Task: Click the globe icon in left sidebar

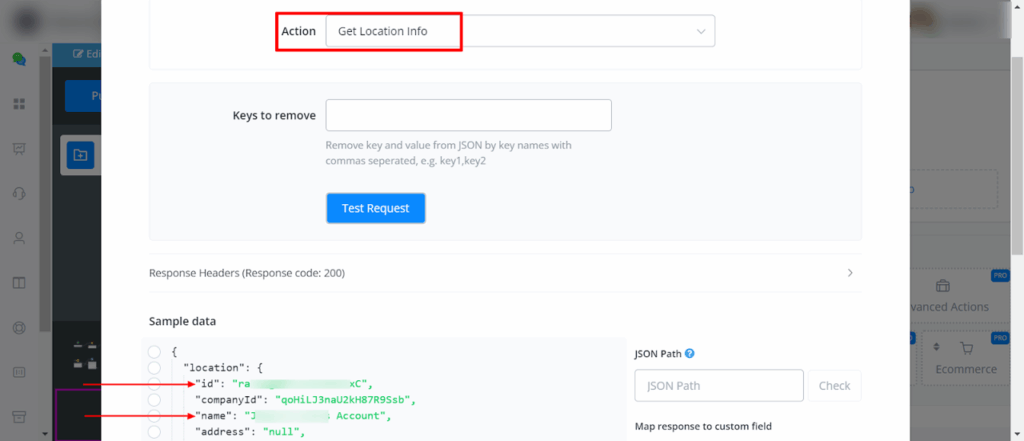Action: [18, 327]
